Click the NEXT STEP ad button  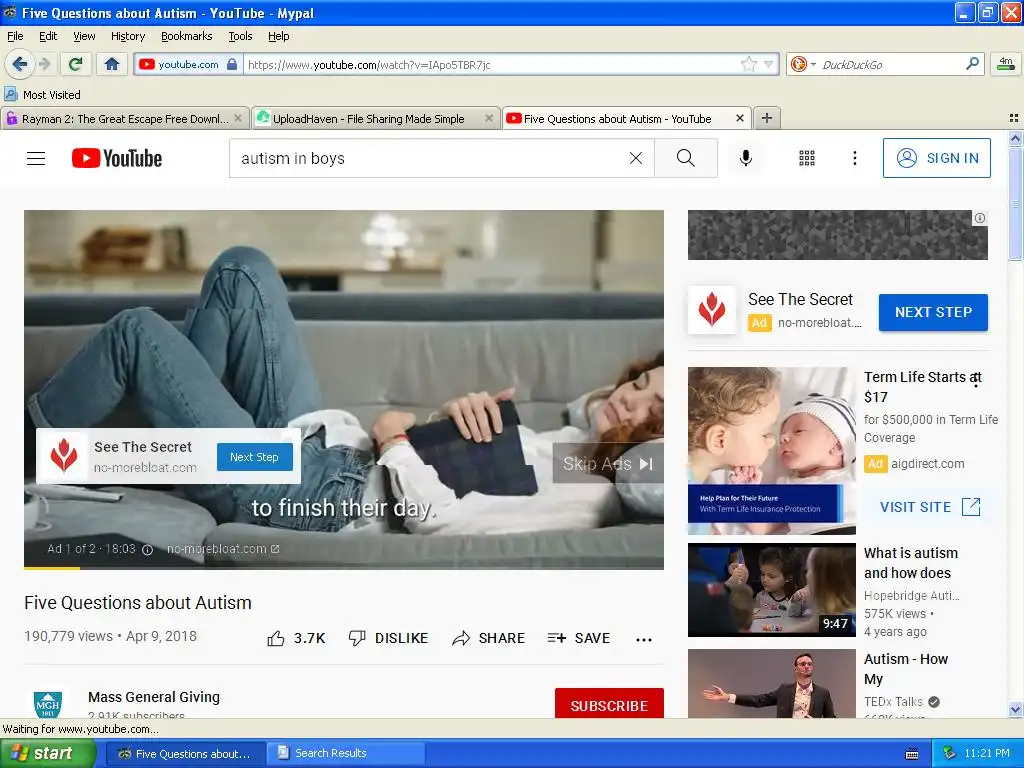click(933, 312)
